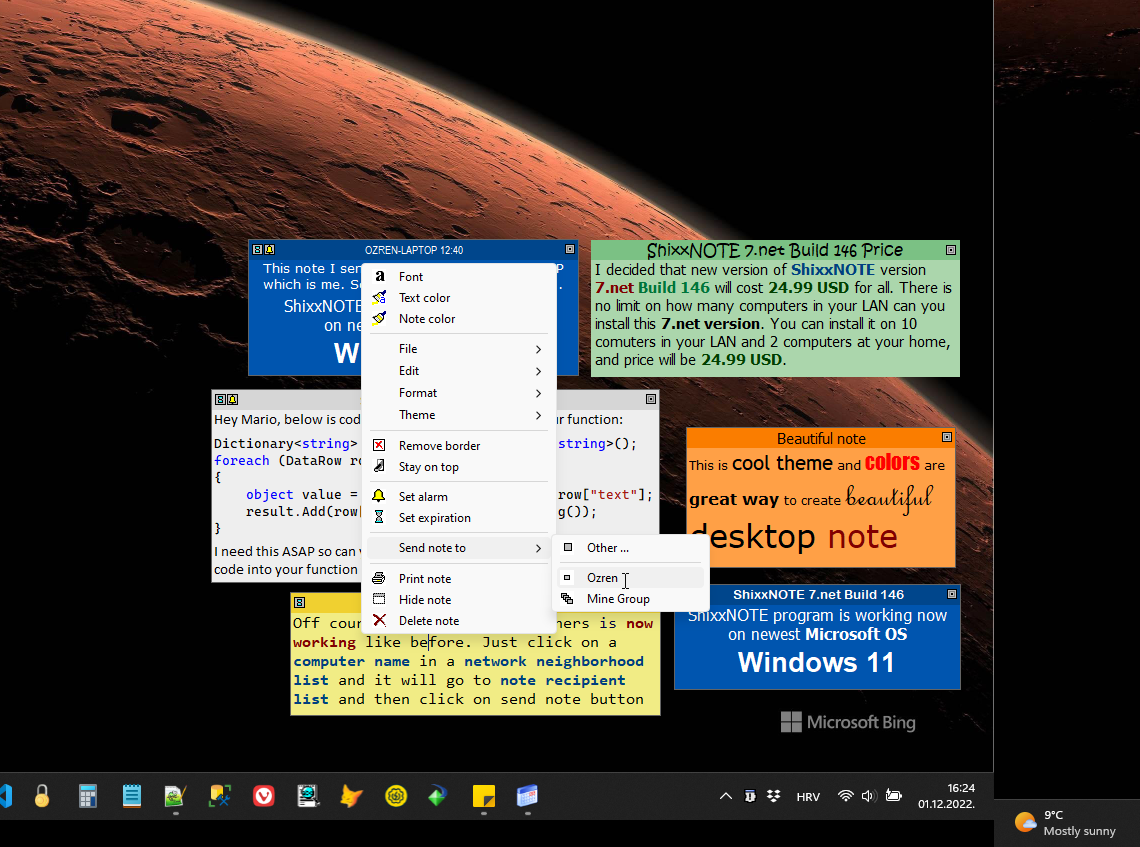Open the calculator from the taskbar
The width and height of the screenshot is (1140, 847).
pyautogui.click(x=88, y=796)
